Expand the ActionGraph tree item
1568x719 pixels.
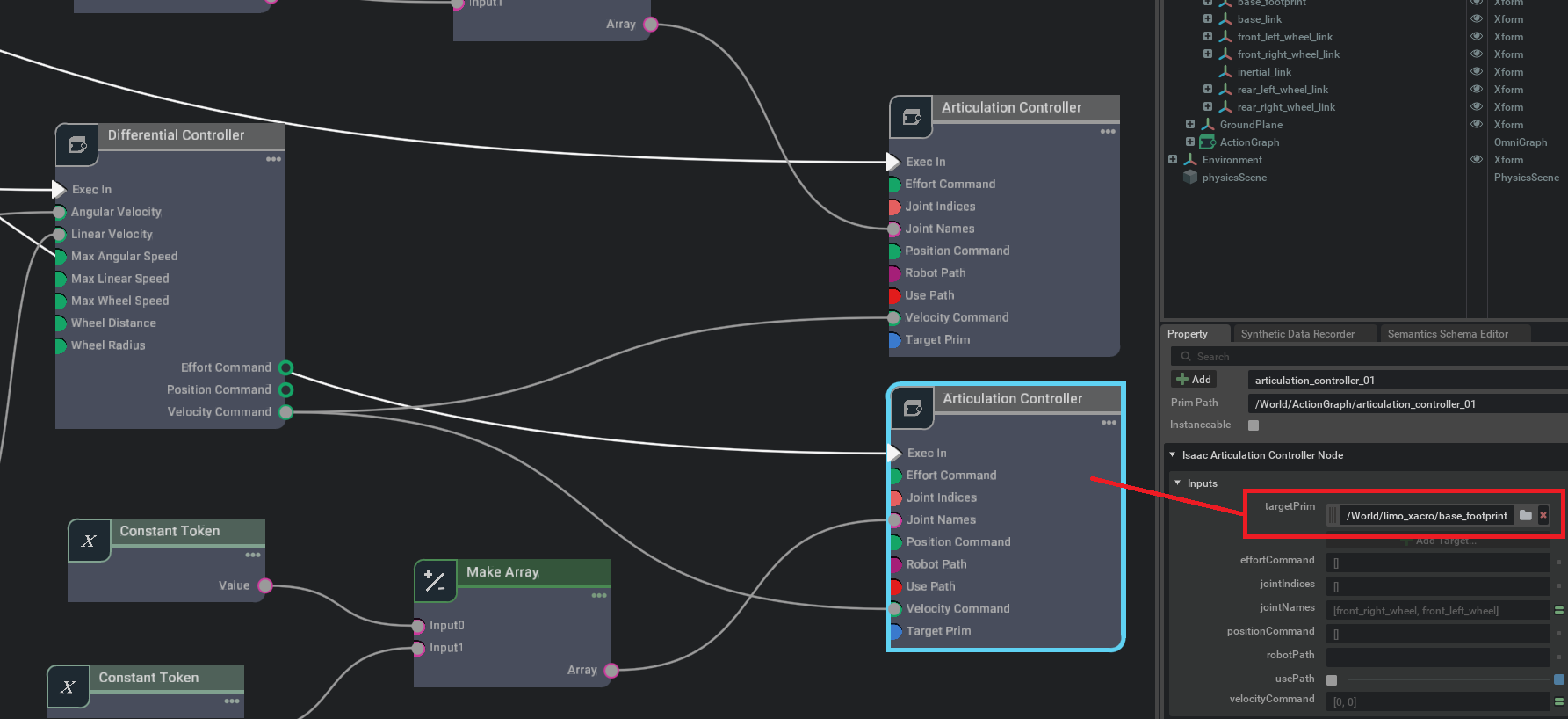(1190, 142)
